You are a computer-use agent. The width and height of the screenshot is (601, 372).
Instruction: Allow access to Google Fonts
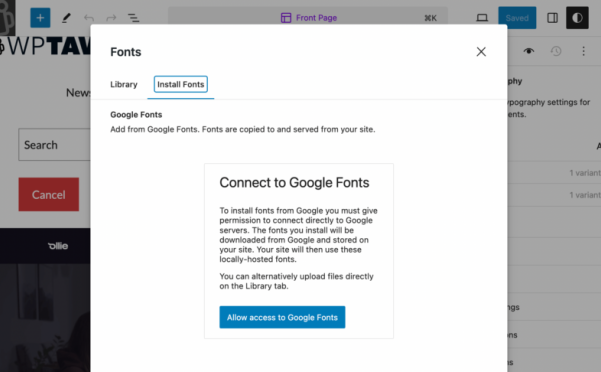tap(282, 317)
